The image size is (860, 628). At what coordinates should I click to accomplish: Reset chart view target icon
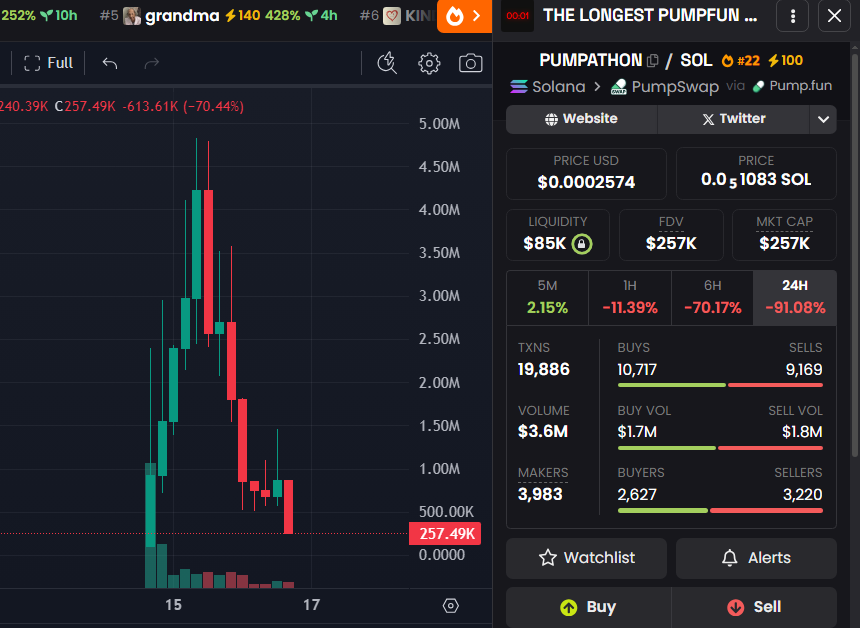click(450, 606)
